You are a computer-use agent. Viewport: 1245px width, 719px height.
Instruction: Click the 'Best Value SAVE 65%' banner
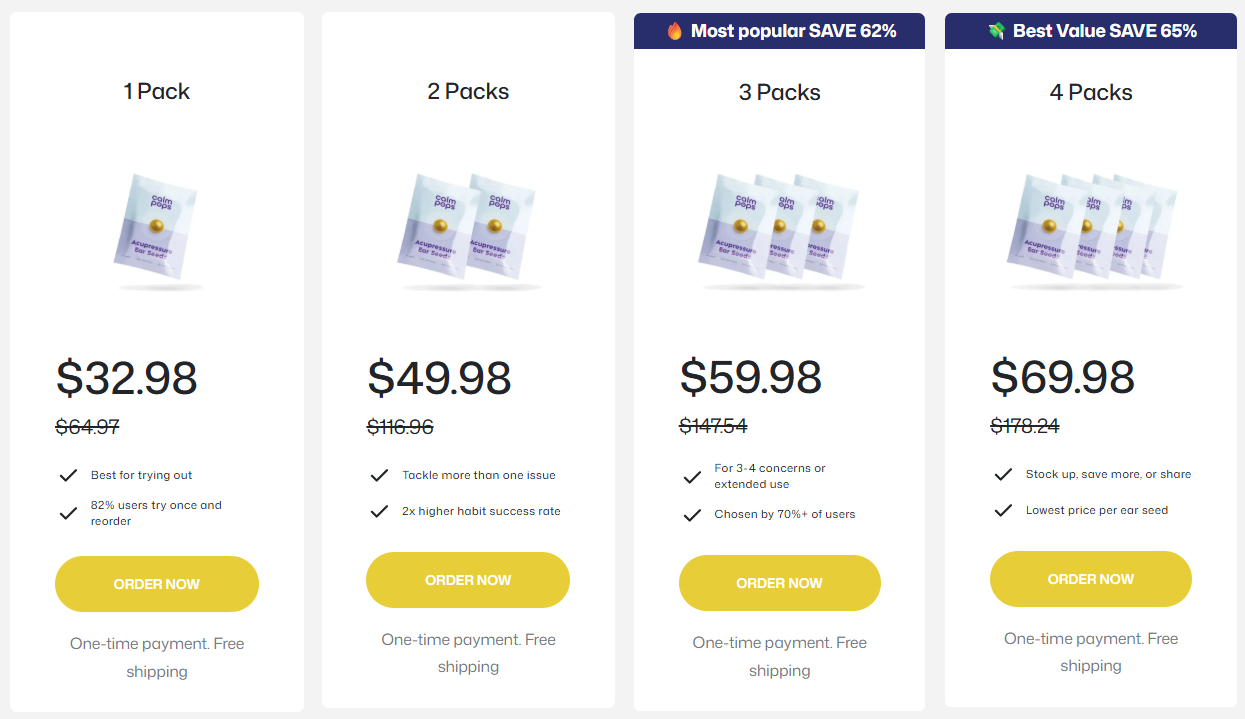pyautogui.click(x=1090, y=30)
